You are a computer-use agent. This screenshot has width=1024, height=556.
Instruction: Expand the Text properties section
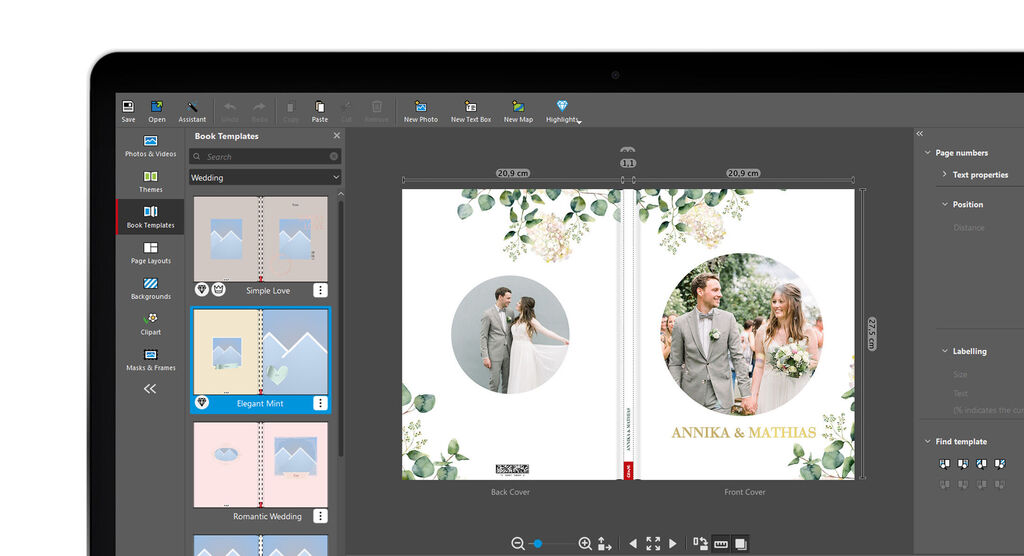coord(944,174)
